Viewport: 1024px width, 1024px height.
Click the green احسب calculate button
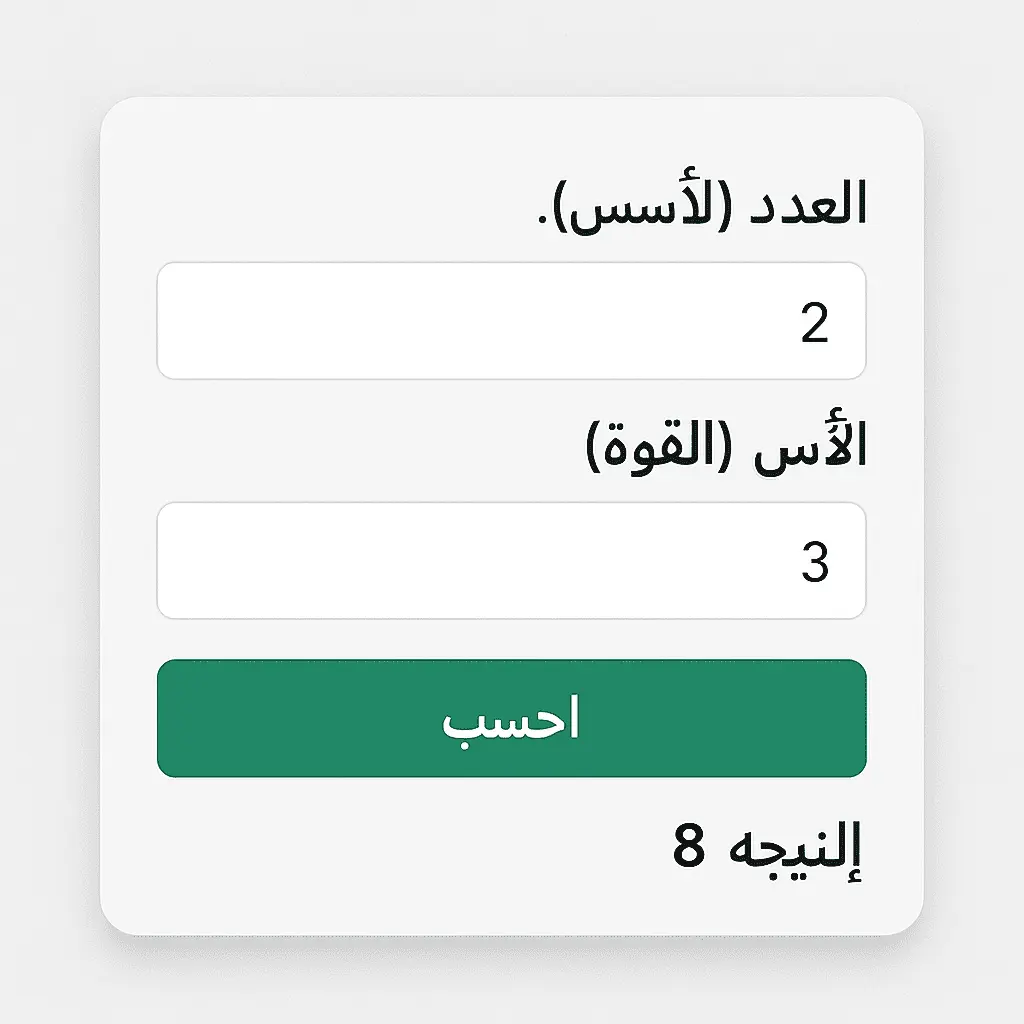pyautogui.click(x=512, y=716)
